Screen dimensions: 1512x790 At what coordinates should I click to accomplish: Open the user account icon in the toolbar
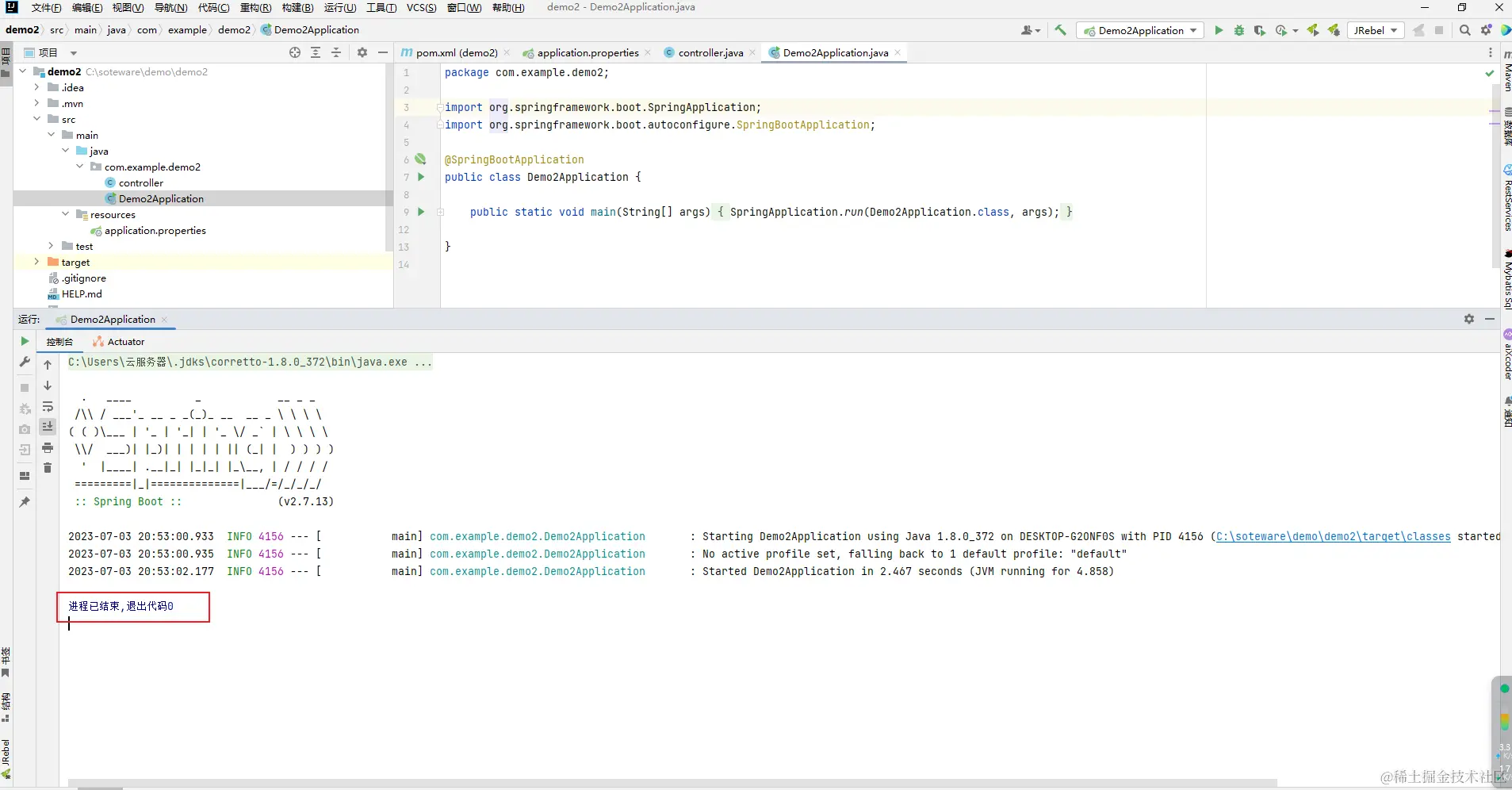point(1030,30)
